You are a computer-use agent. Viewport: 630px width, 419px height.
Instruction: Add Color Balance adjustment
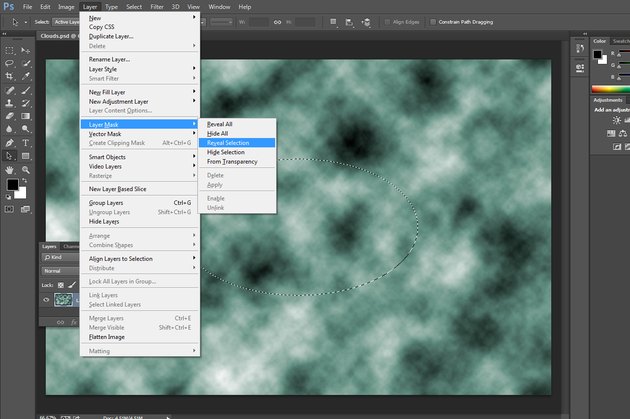pyautogui.click(x=623, y=133)
